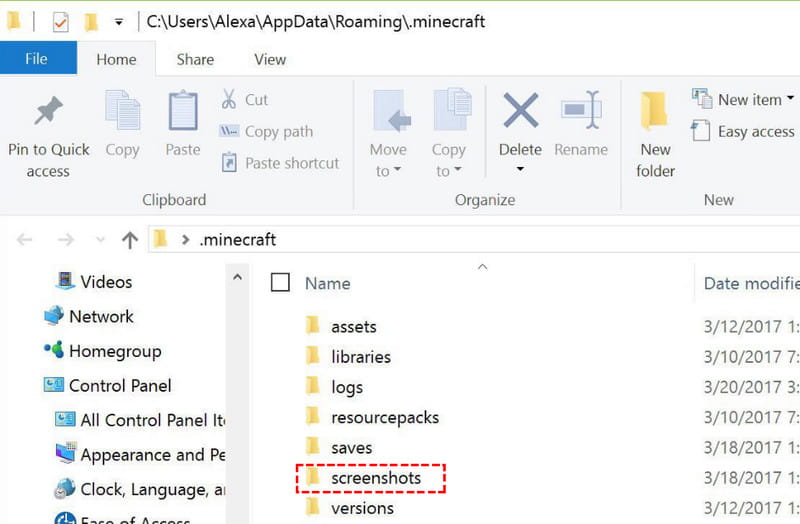Image resolution: width=800 pixels, height=524 pixels.
Task: Click the Up arrow navigation icon
Action: tap(130, 239)
